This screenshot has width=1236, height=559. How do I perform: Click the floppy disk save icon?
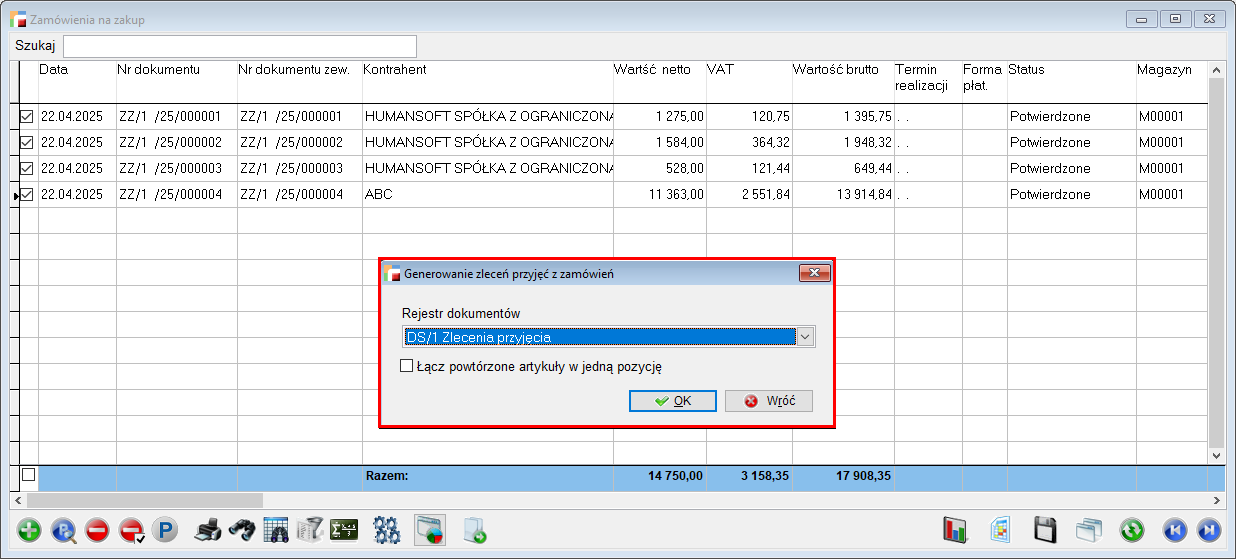(1045, 530)
